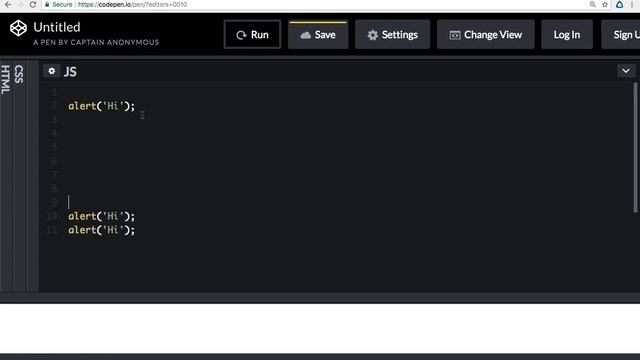The width and height of the screenshot is (640, 360).
Task: Click the JS editor vertical scrollbar
Action: click(x=635, y=147)
